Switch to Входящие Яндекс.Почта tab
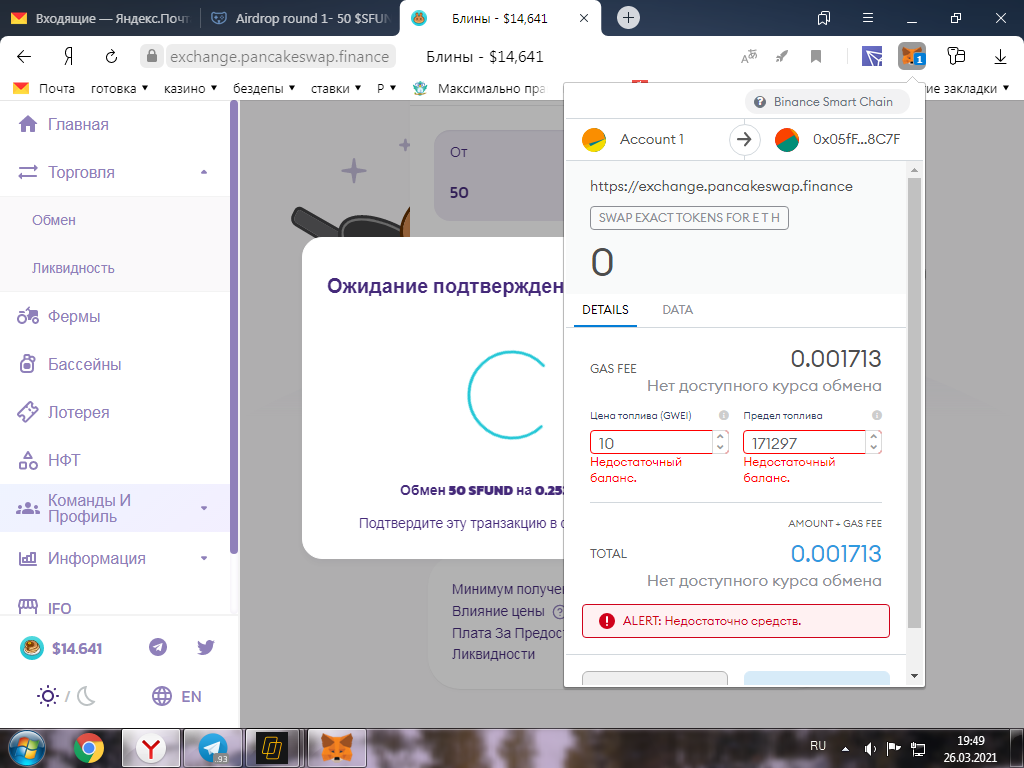Screen dimensions: 1024x768 click(x=101, y=18)
